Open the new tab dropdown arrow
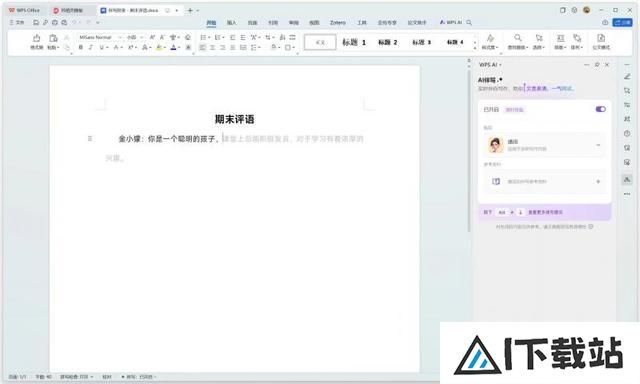 point(198,11)
